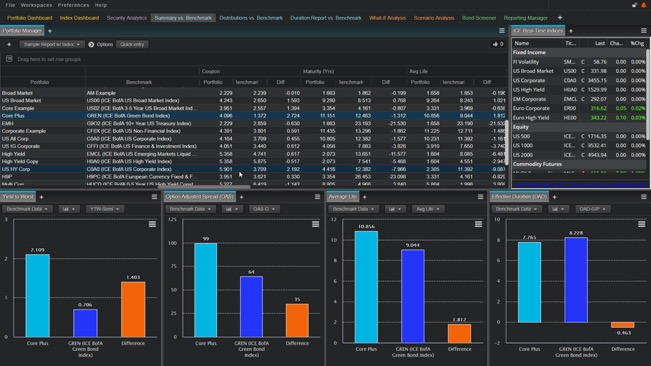Click the notification bell icon
651x366 pixels.
click(x=644, y=5)
